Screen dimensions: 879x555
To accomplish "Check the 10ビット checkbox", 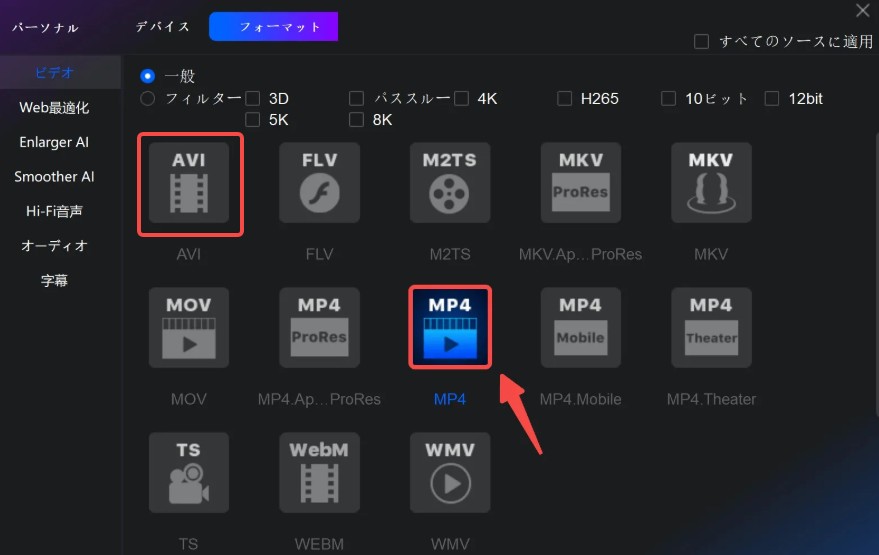I will 668,99.
